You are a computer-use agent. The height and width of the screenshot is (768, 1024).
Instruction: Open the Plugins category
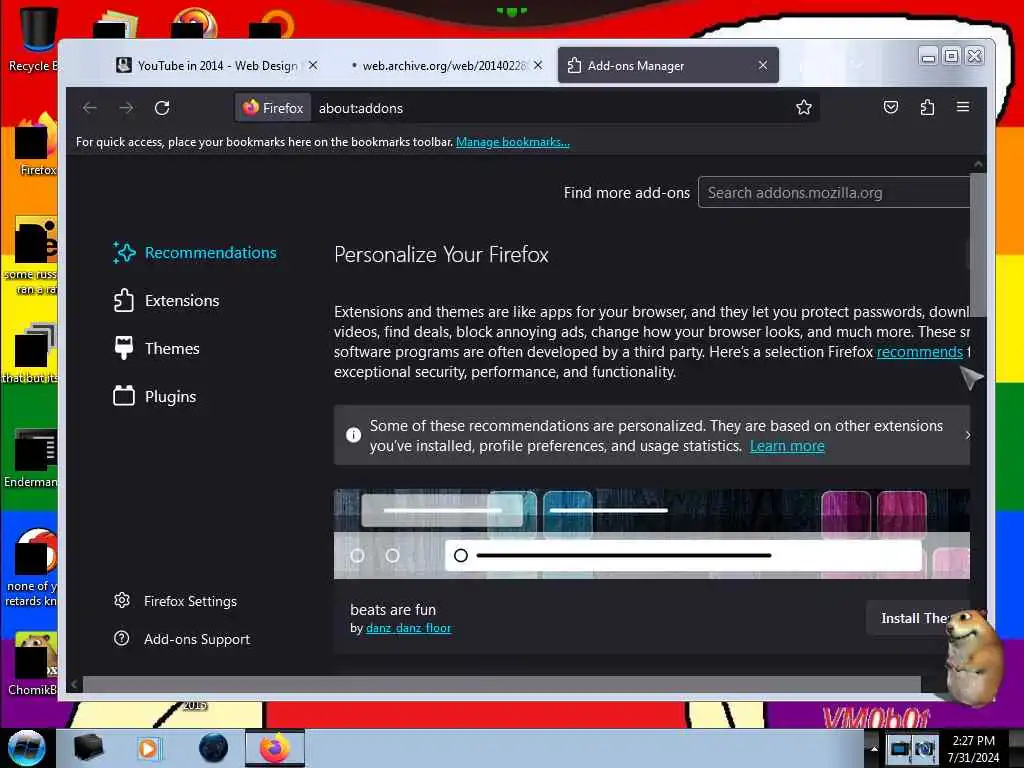(x=155, y=396)
